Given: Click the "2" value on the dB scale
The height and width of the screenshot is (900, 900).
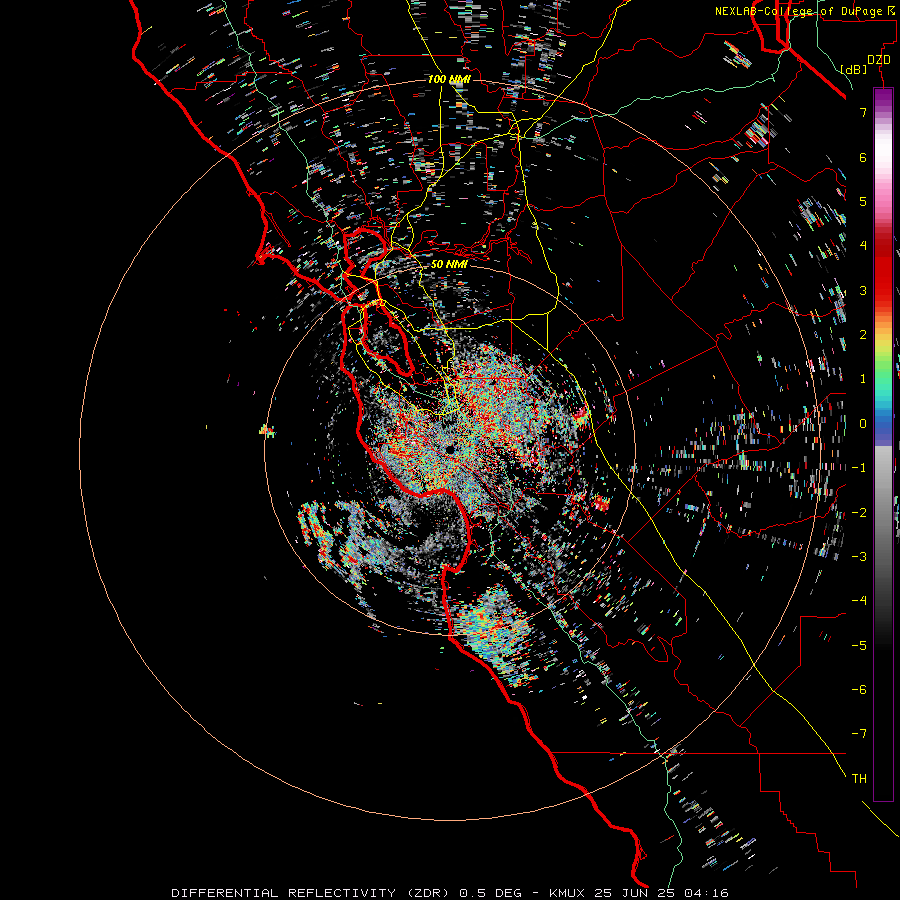Looking at the screenshot, I should pos(863,335).
